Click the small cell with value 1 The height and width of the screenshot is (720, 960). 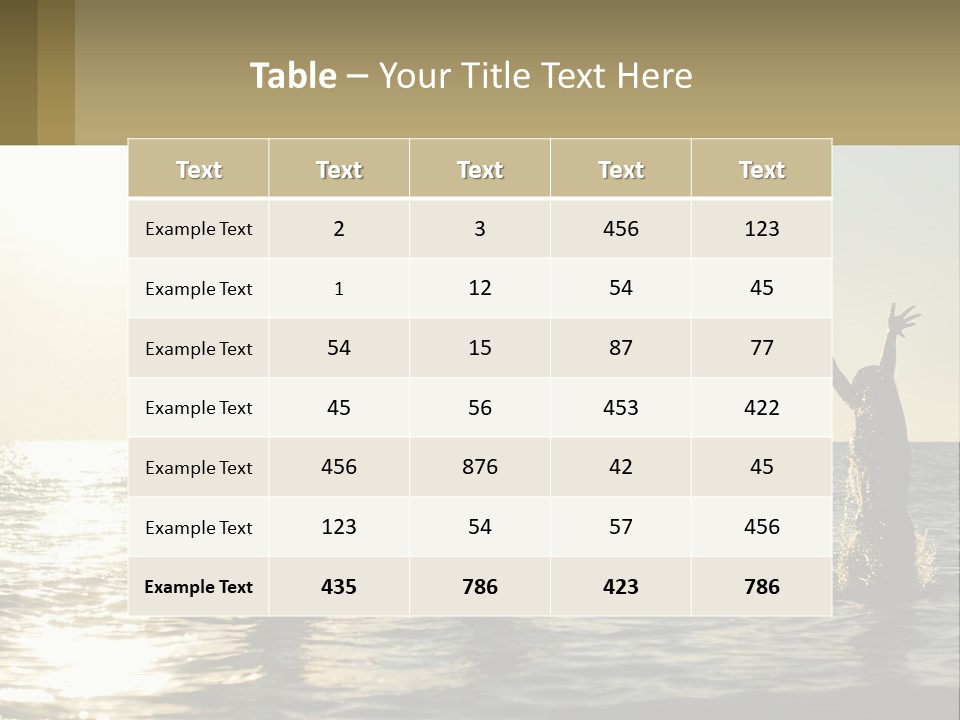tap(339, 289)
